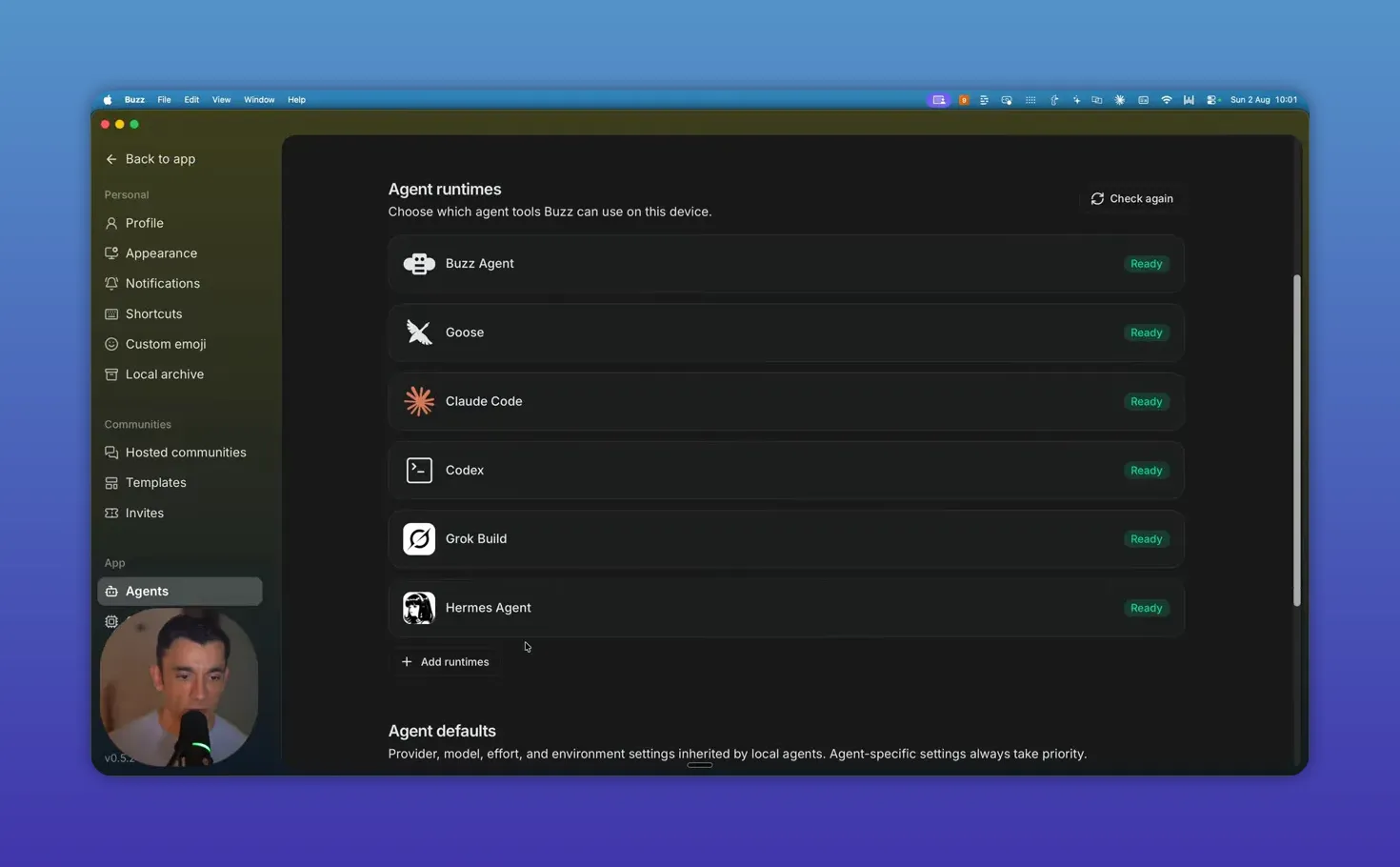The image size is (1400, 867).
Task: Click the Check again refresh icon
Action: pos(1097,199)
